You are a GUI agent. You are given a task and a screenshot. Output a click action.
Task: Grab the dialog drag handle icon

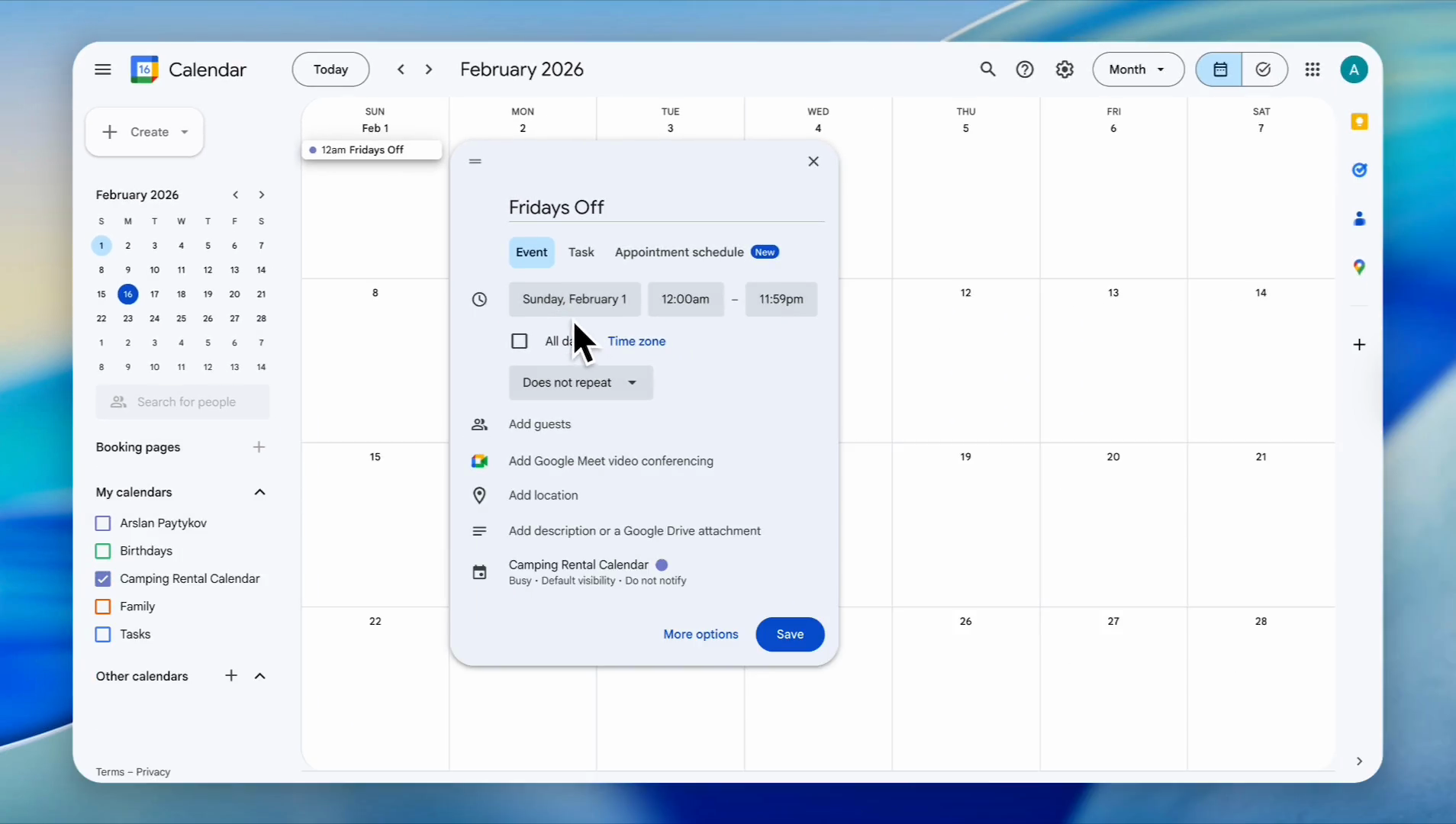475,161
